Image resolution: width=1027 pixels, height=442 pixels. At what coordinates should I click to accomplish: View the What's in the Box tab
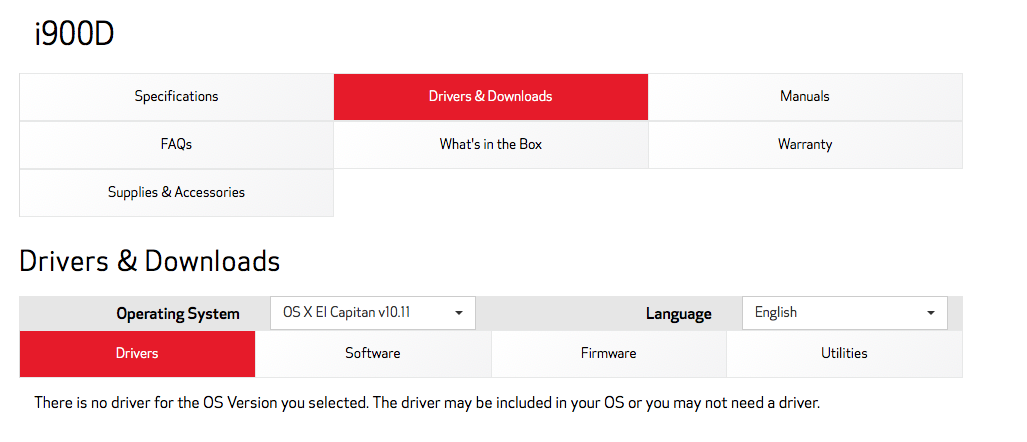(x=491, y=145)
